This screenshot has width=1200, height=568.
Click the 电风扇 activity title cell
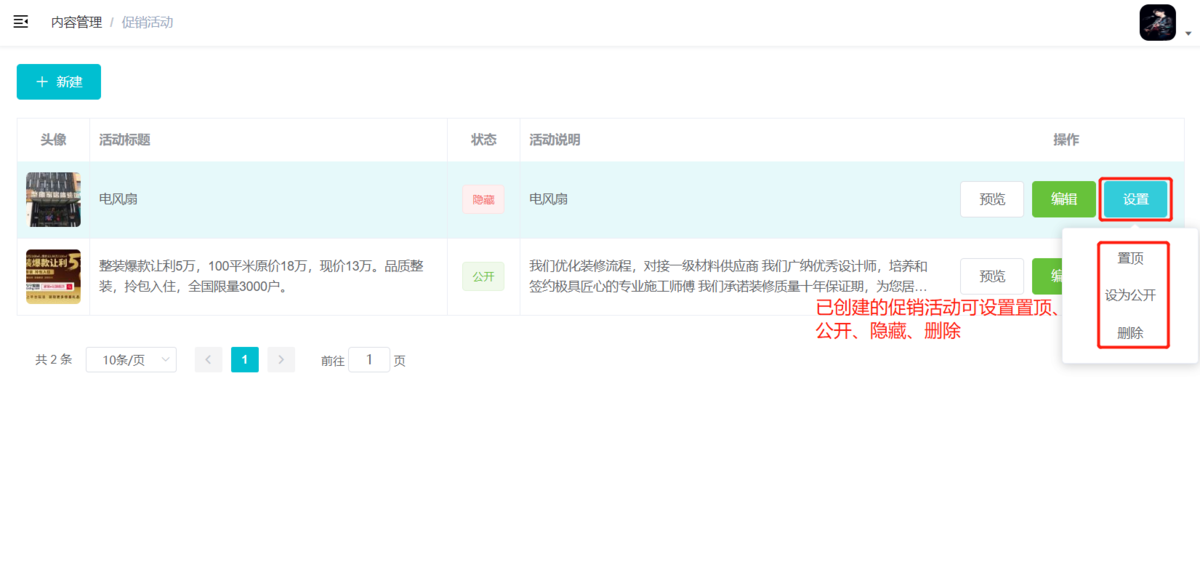pos(118,199)
